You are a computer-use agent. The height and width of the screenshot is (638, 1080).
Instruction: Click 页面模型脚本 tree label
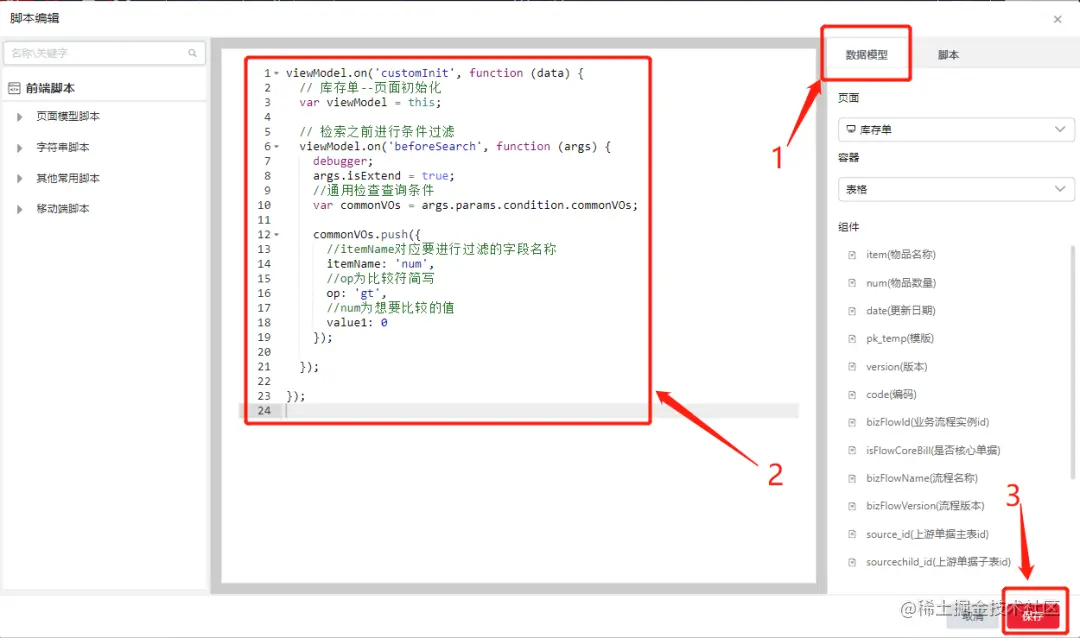click(68, 116)
